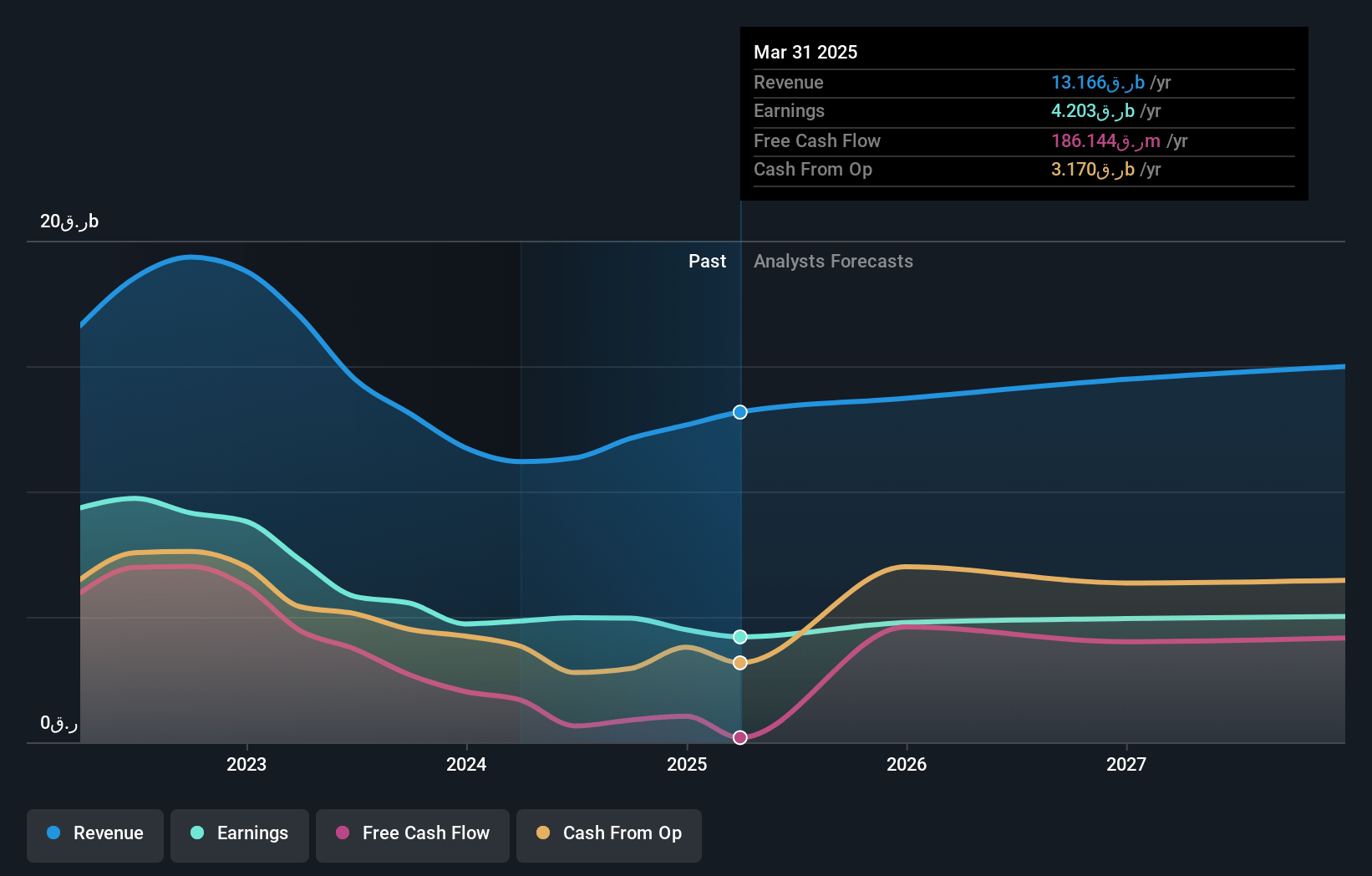Click the 'Revenue' row label in tooltip
Viewport: 1372px width, 876px height.
click(x=788, y=82)
